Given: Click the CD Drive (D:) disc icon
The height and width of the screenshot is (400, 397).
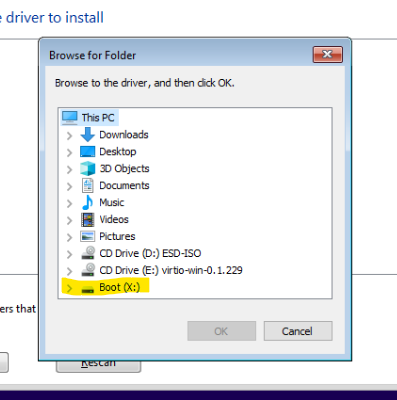Looking at the screenshot, I should [88, 253].
